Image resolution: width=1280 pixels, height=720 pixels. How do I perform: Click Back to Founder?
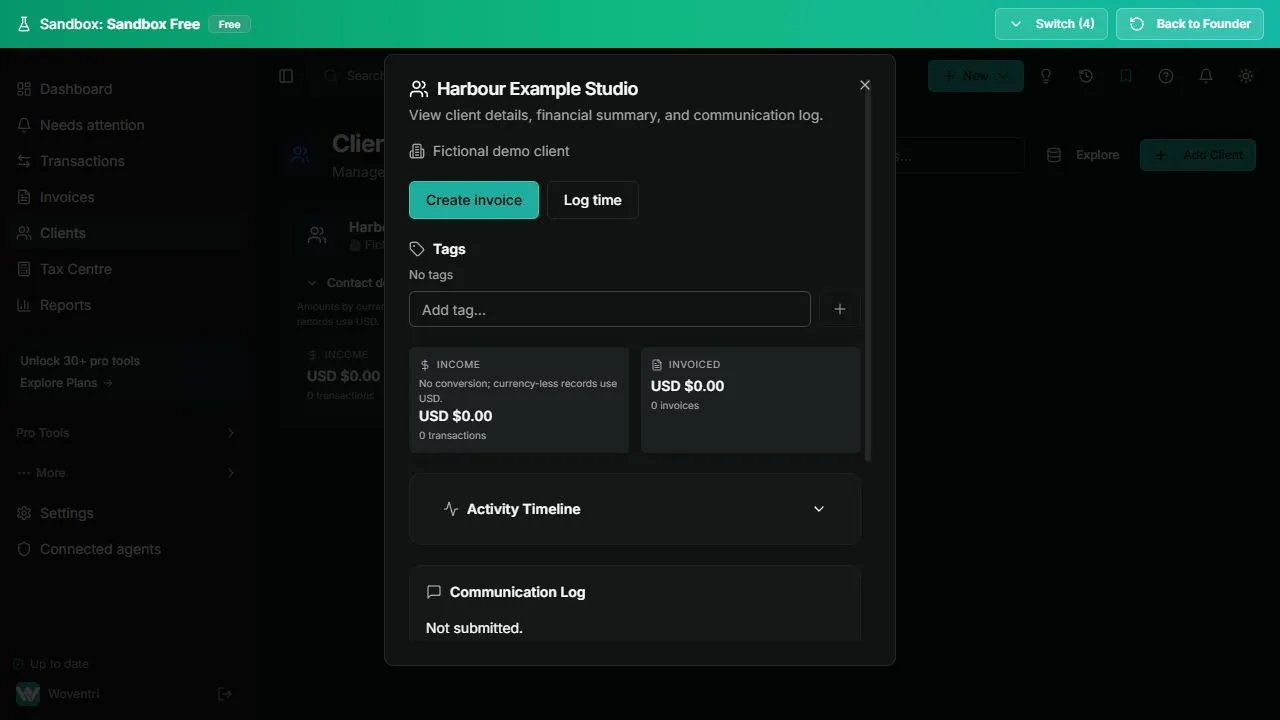1190,24
